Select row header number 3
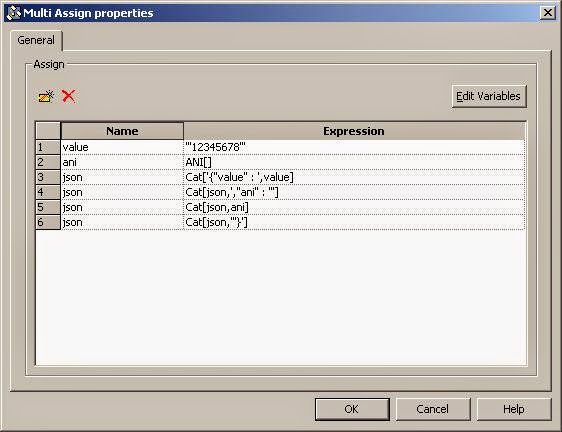 pyautogui.click(x=48, y=177)
